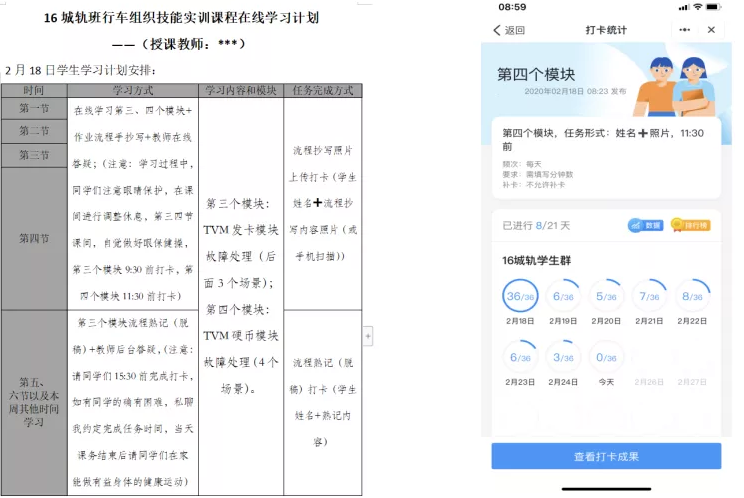Click the small plus handle beside the table
The width and height of the screenshot is (744, 498).
coord(367,336)
